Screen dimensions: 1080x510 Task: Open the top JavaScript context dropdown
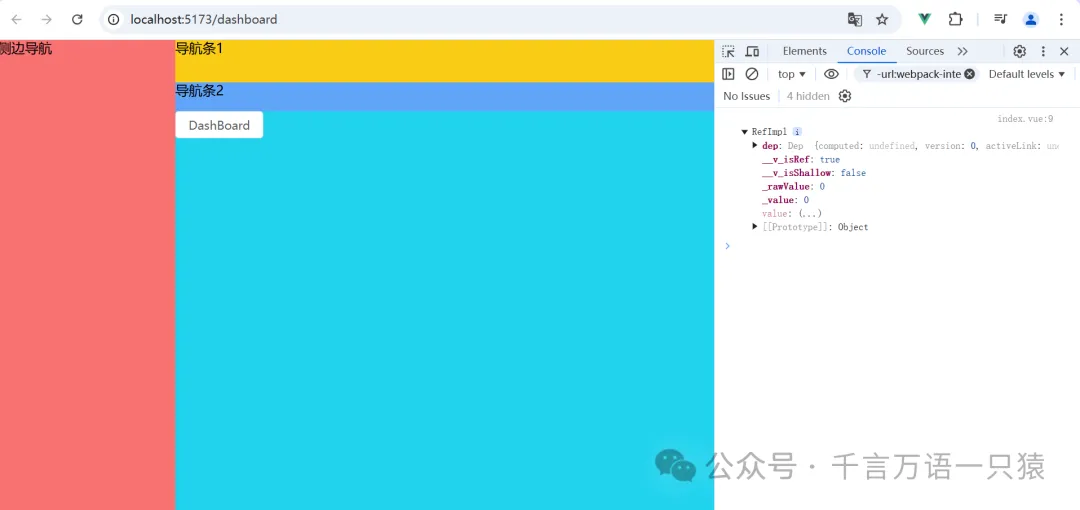pyautogui.click(x=791, y=74)
